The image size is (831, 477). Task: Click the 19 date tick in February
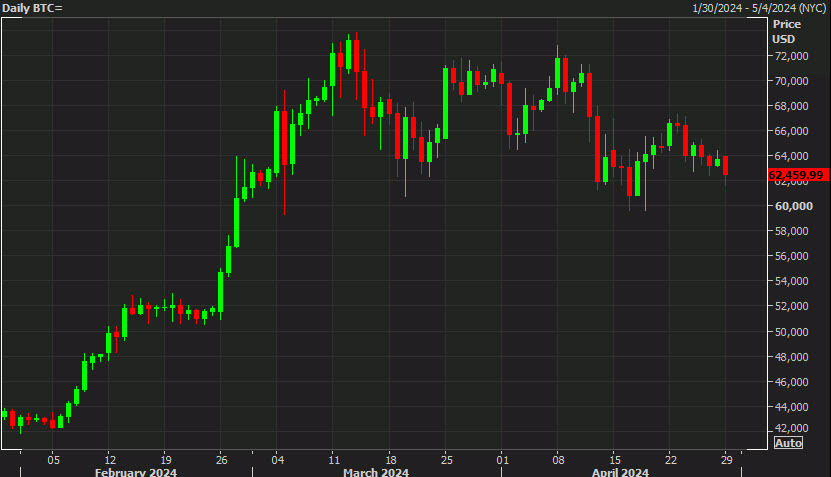pyautogui.click(x=166, y=460)
